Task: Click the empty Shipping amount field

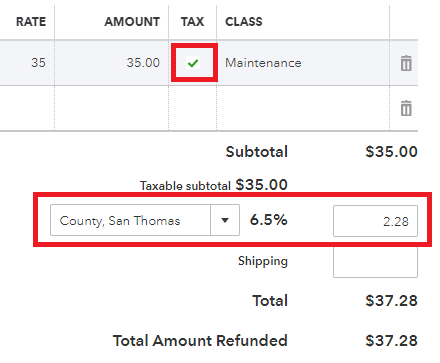Action: click(x=375, y=262)
